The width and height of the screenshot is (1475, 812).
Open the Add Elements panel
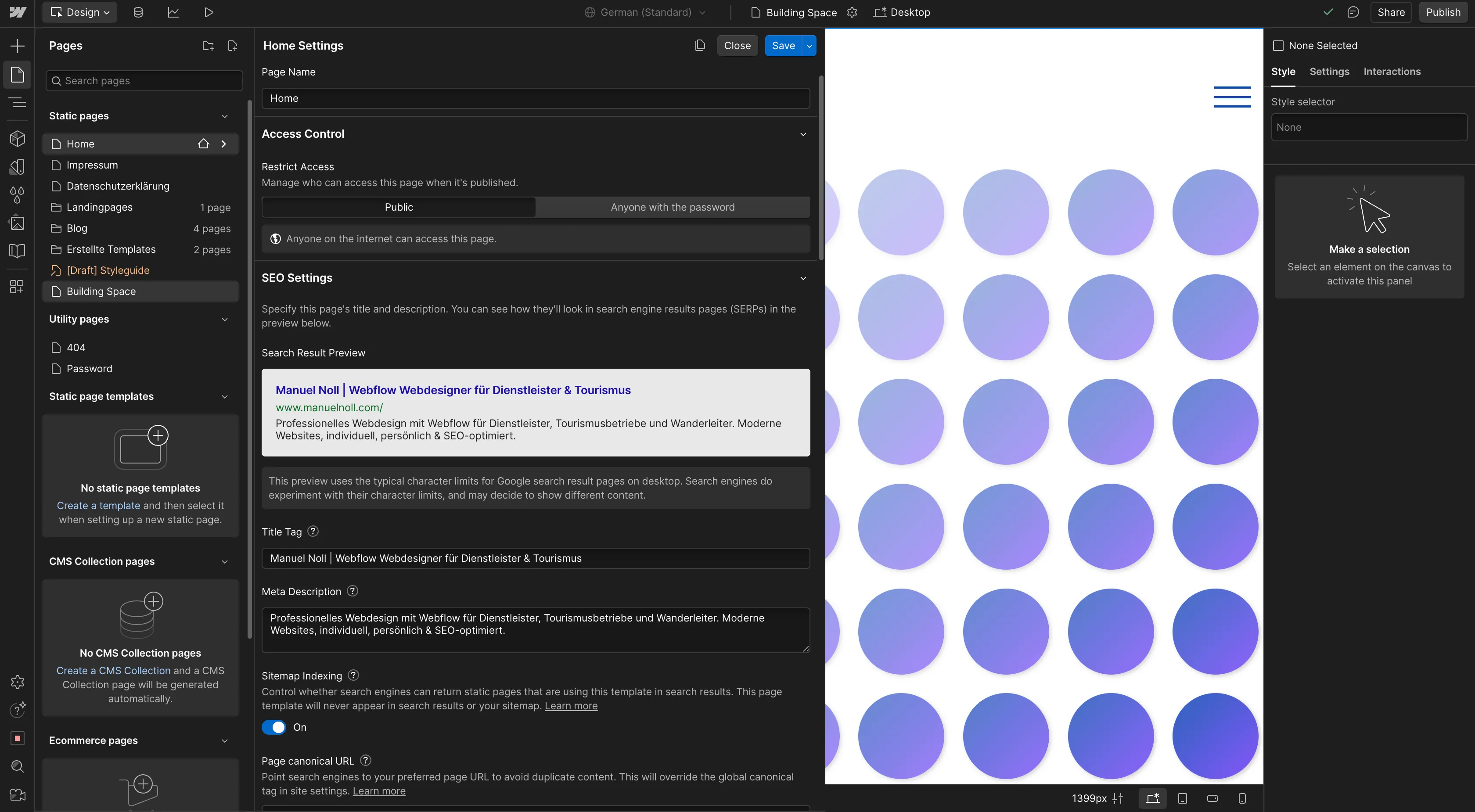[x=17, y=46]
